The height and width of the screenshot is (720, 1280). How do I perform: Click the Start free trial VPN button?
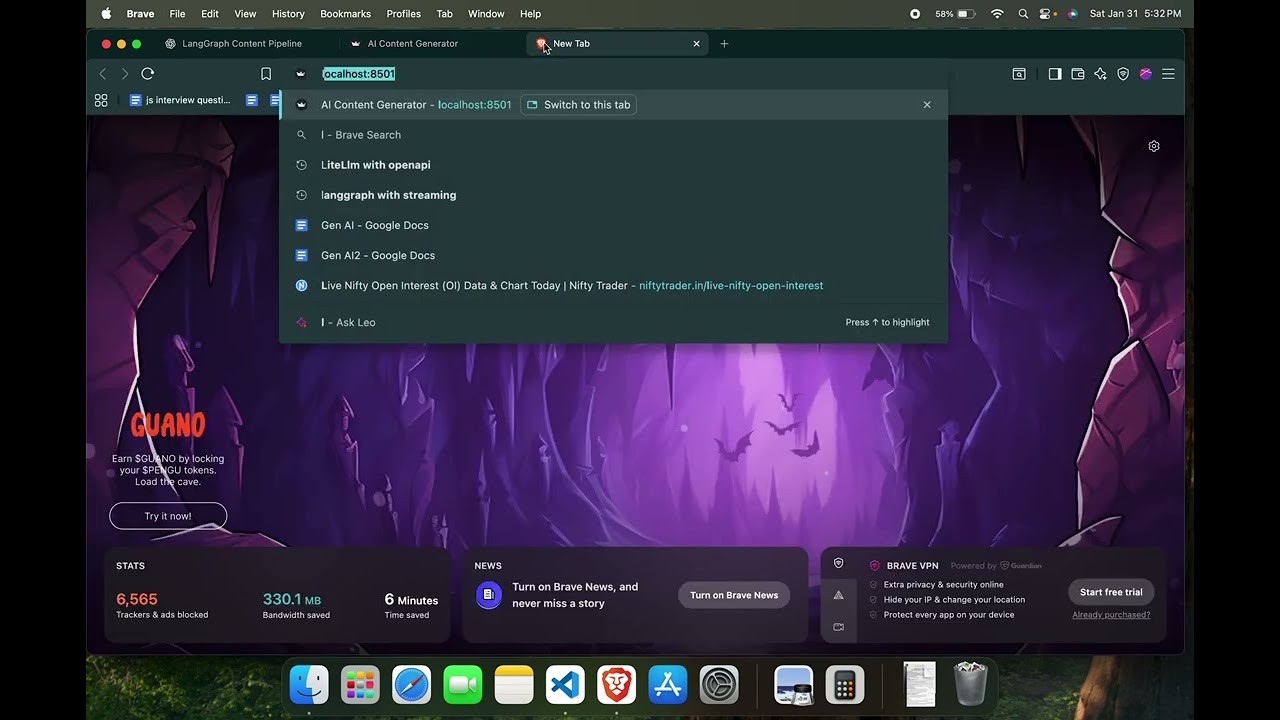pos(1111,592)
